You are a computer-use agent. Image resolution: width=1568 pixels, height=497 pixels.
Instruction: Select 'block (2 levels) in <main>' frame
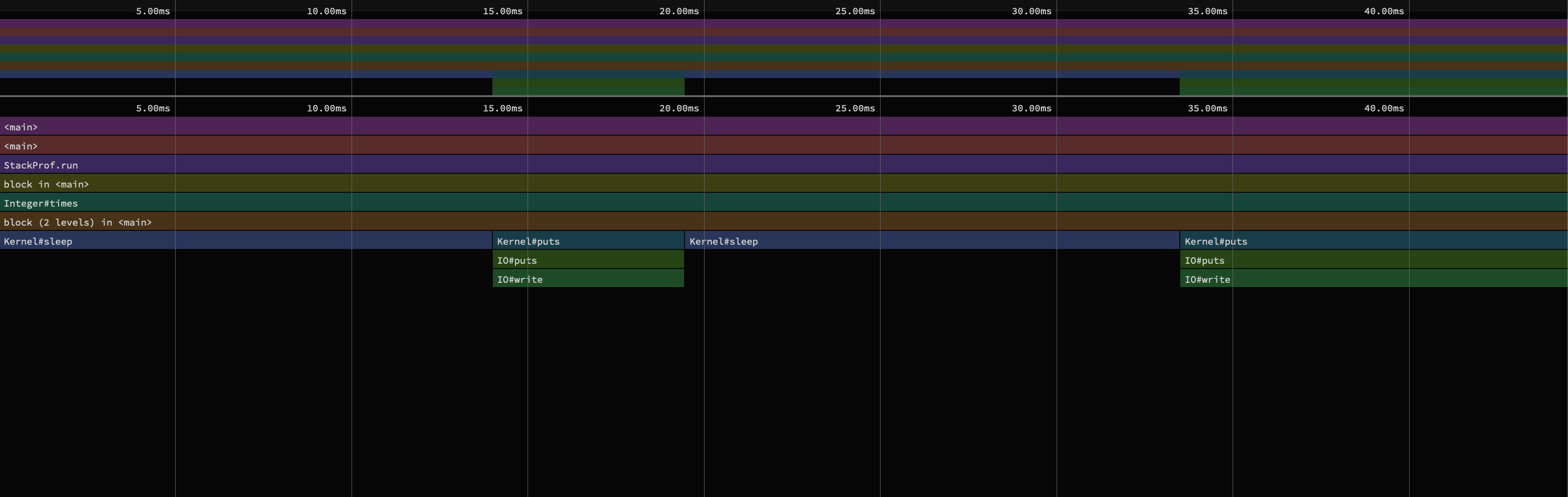(784, 221)
